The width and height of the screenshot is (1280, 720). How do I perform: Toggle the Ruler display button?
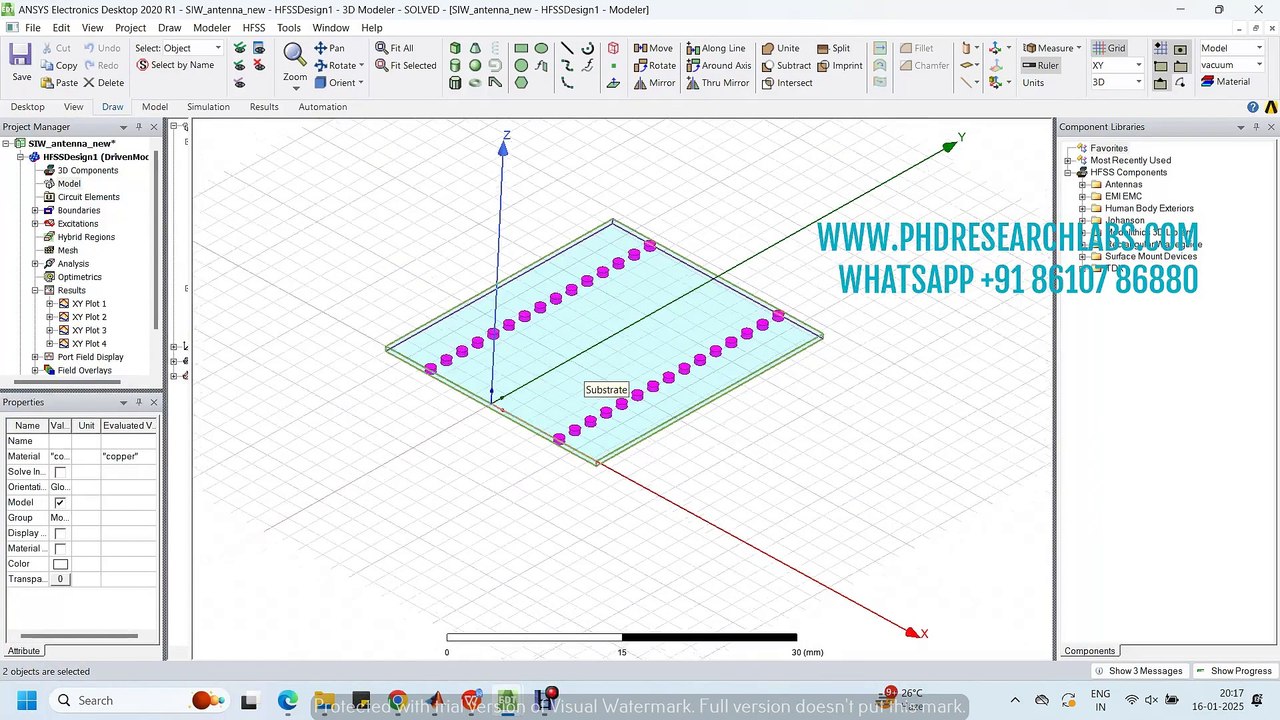[x=1040, y=65]
